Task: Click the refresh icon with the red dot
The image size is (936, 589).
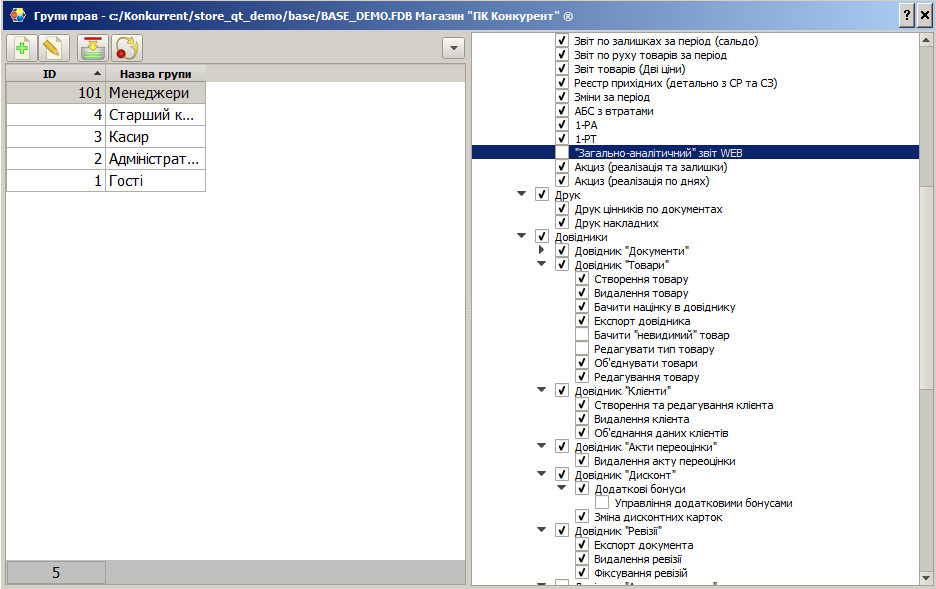Action: 125,48
